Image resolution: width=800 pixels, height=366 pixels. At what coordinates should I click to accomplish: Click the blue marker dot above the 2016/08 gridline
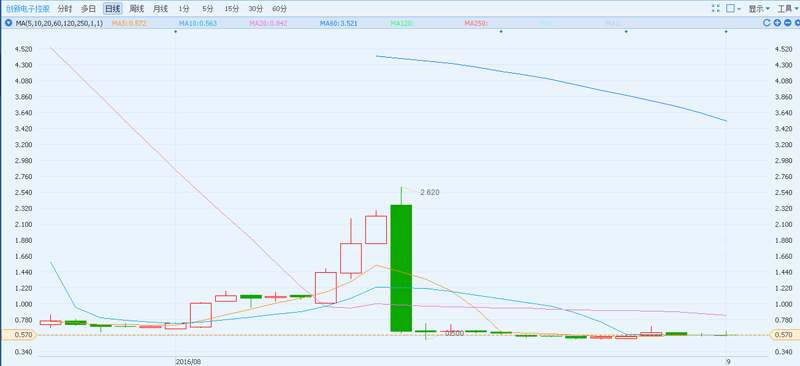(176, 32)
